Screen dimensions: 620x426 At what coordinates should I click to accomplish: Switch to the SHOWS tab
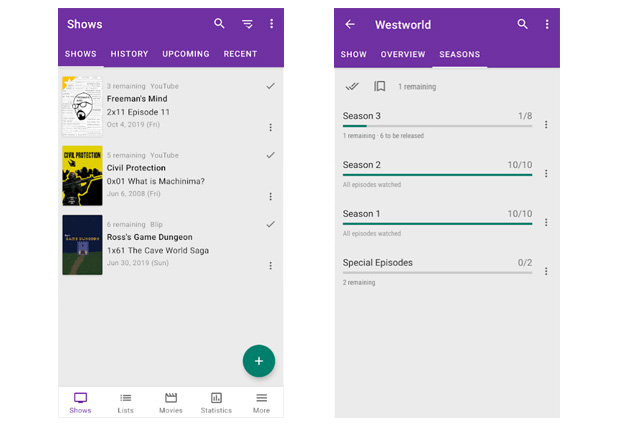pyautogui.click(x=81, y=54)
